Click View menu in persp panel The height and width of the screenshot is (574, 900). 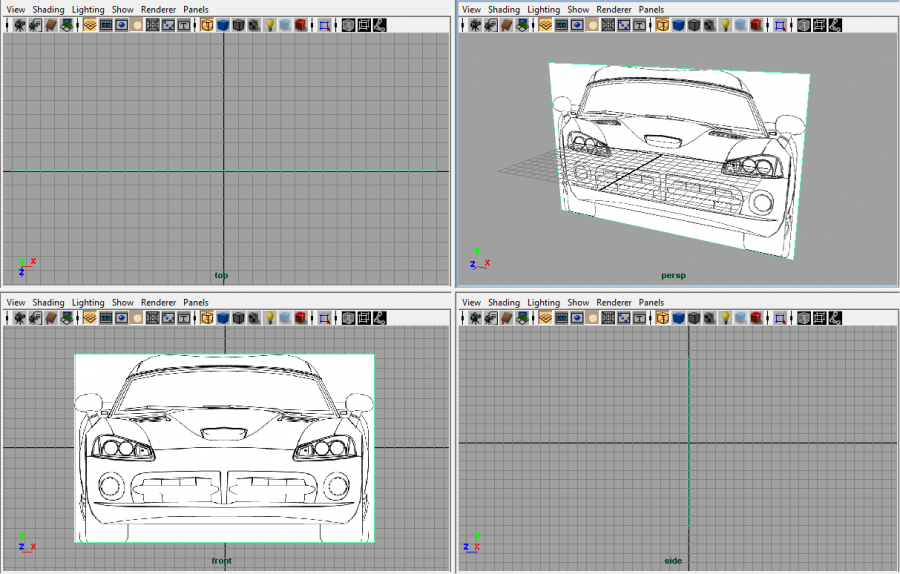pos(471,9)
